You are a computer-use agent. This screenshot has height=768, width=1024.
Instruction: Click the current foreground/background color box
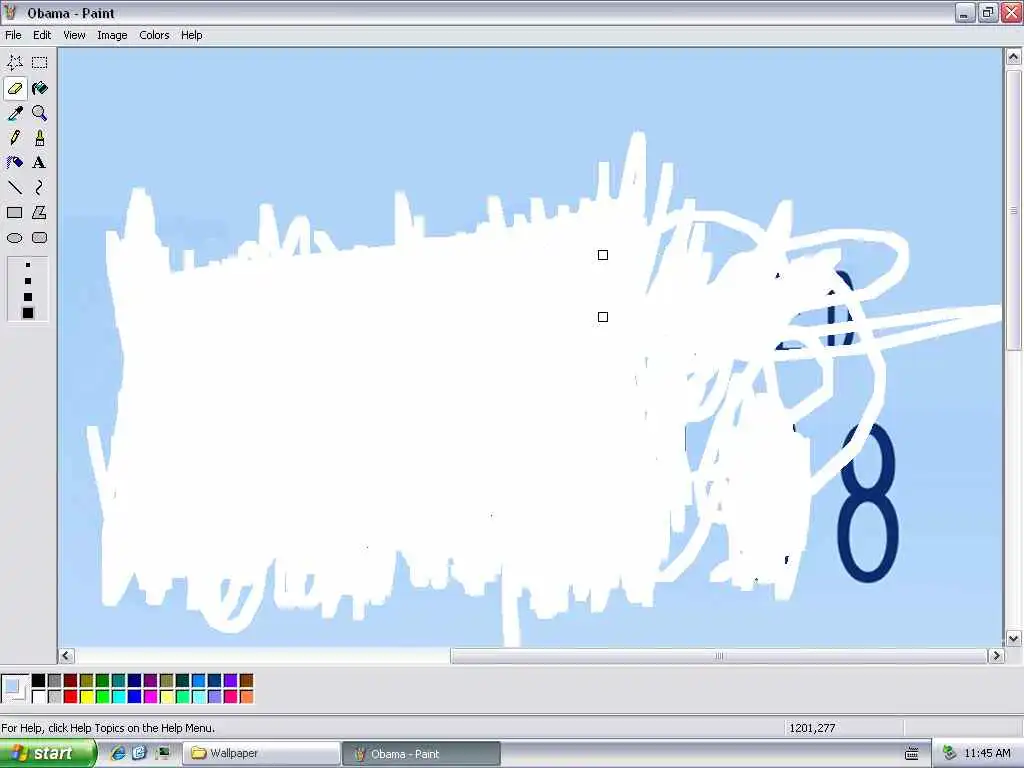coord(15,688)
